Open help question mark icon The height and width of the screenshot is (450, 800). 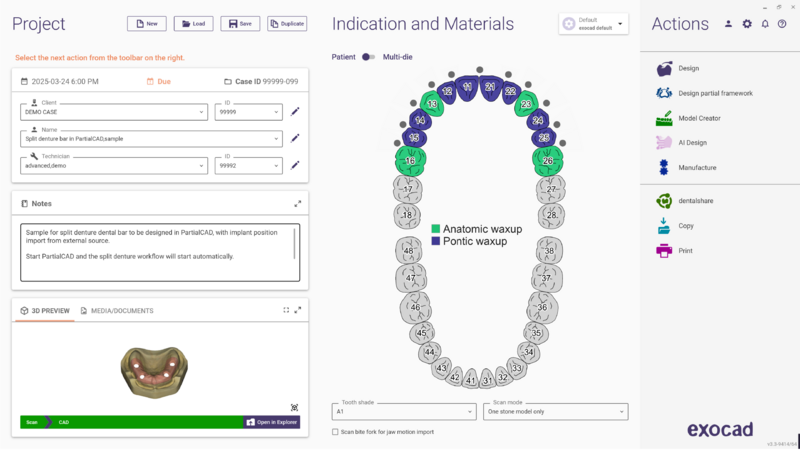(x=782, y=24)
